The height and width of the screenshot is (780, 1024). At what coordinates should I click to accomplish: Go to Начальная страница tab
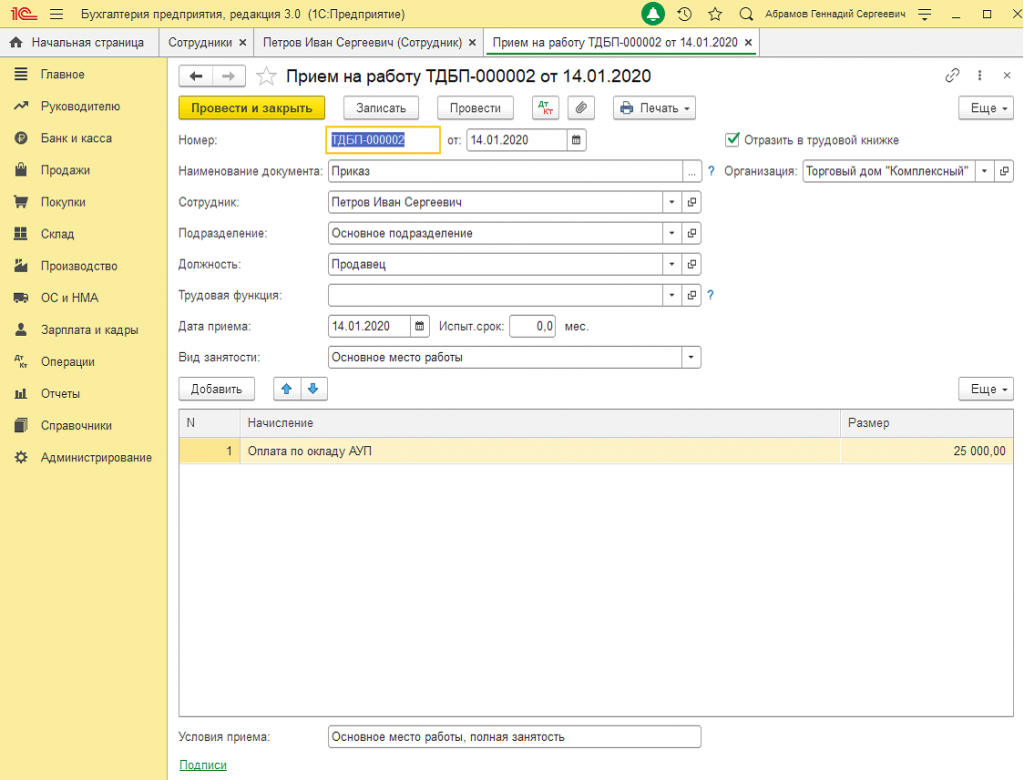[79, 42]
